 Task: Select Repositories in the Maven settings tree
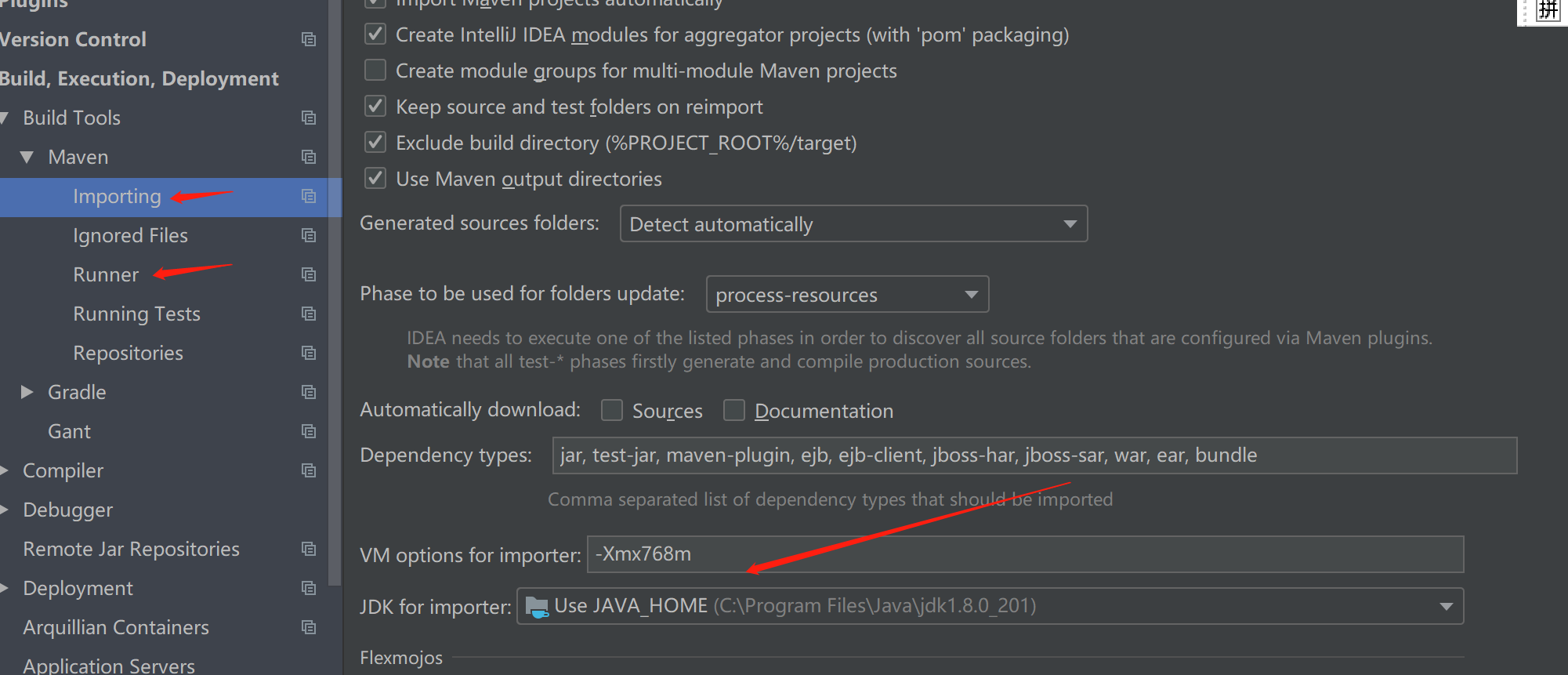[x=128, y=353]
